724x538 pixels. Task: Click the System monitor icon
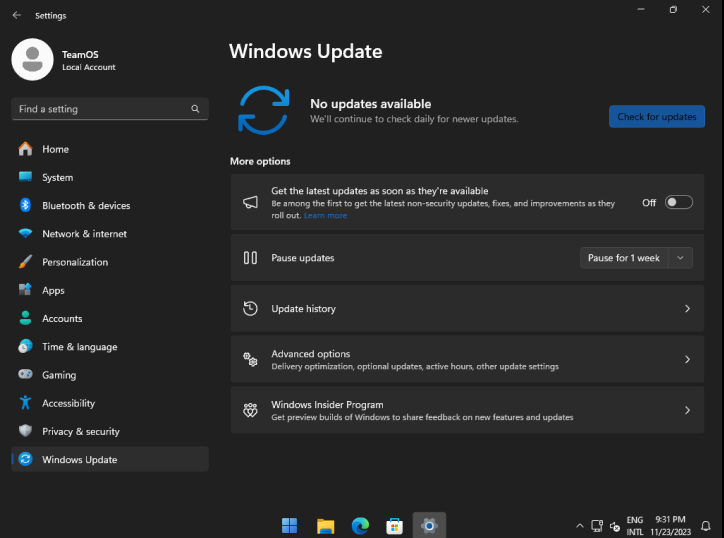tap(25, 177)
